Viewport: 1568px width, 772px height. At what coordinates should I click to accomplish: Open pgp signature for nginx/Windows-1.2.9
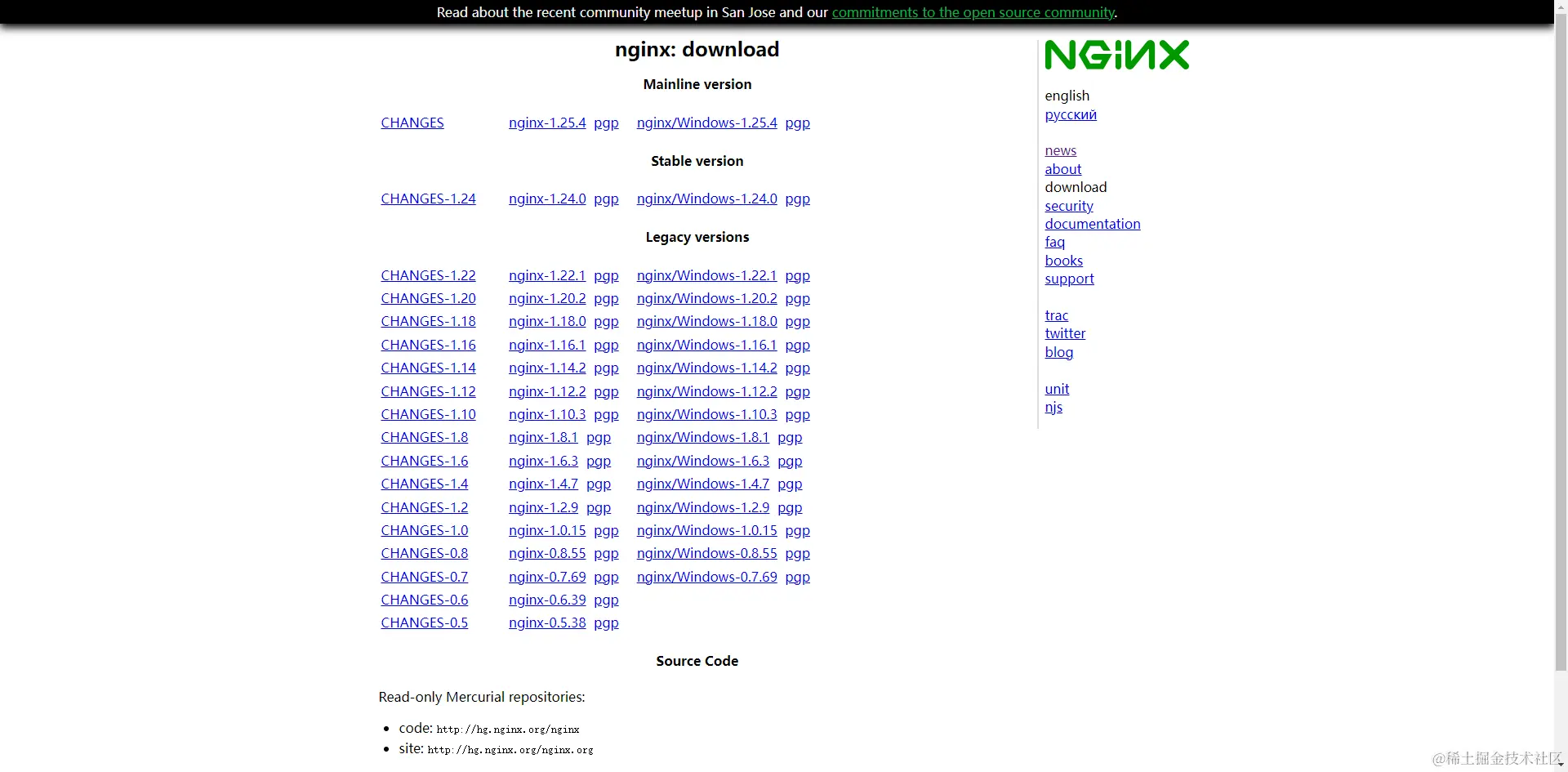(x=790, y=507)
